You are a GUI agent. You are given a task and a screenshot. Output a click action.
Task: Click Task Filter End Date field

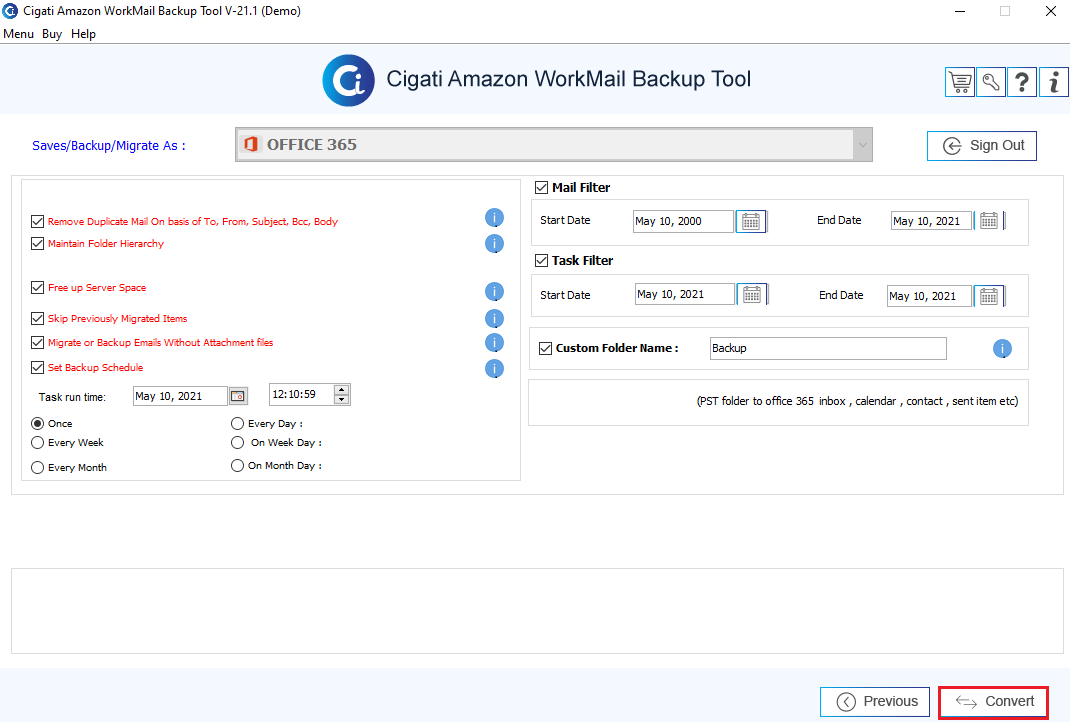[929, 296]
